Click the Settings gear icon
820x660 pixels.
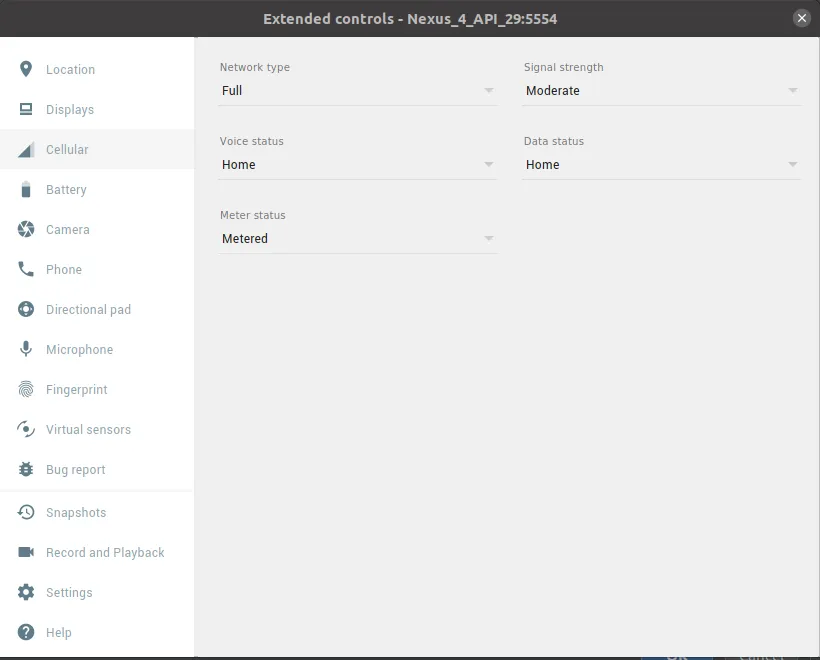(x=26, y=592)
